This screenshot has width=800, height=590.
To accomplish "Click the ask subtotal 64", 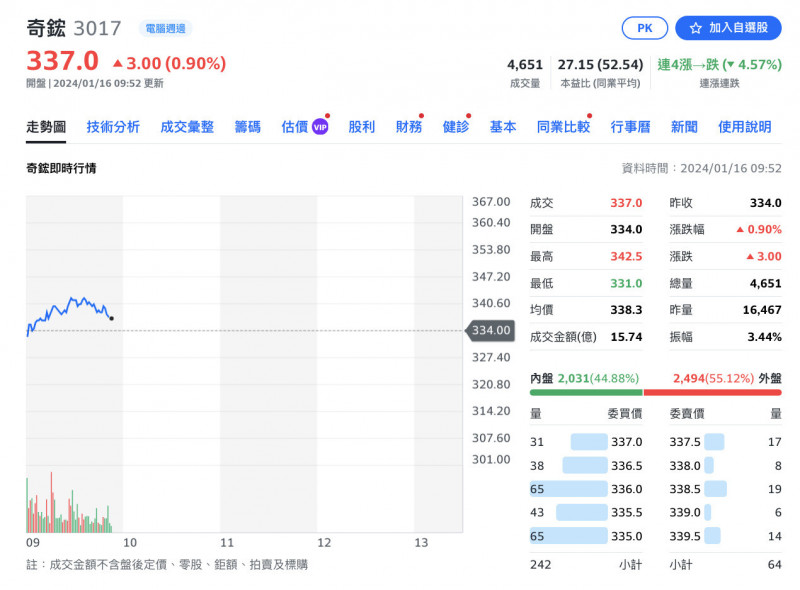I will coord(774,565).
